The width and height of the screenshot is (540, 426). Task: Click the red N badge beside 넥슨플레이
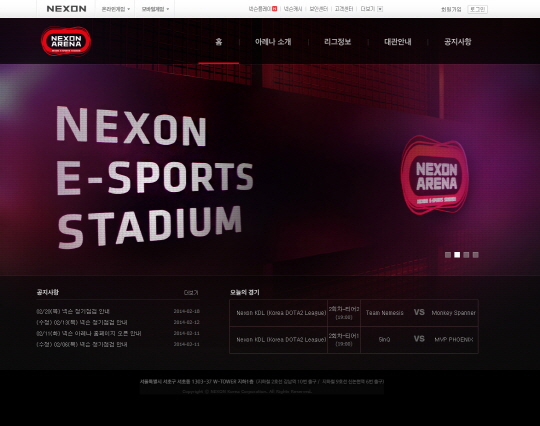pyautogui.click(x=274, y=9)
